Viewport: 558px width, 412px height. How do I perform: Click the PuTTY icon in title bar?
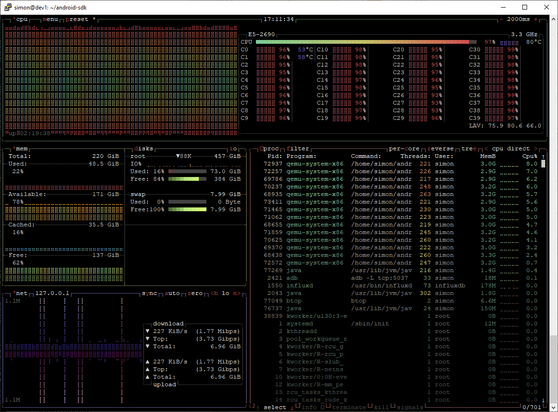coord(7,7)
